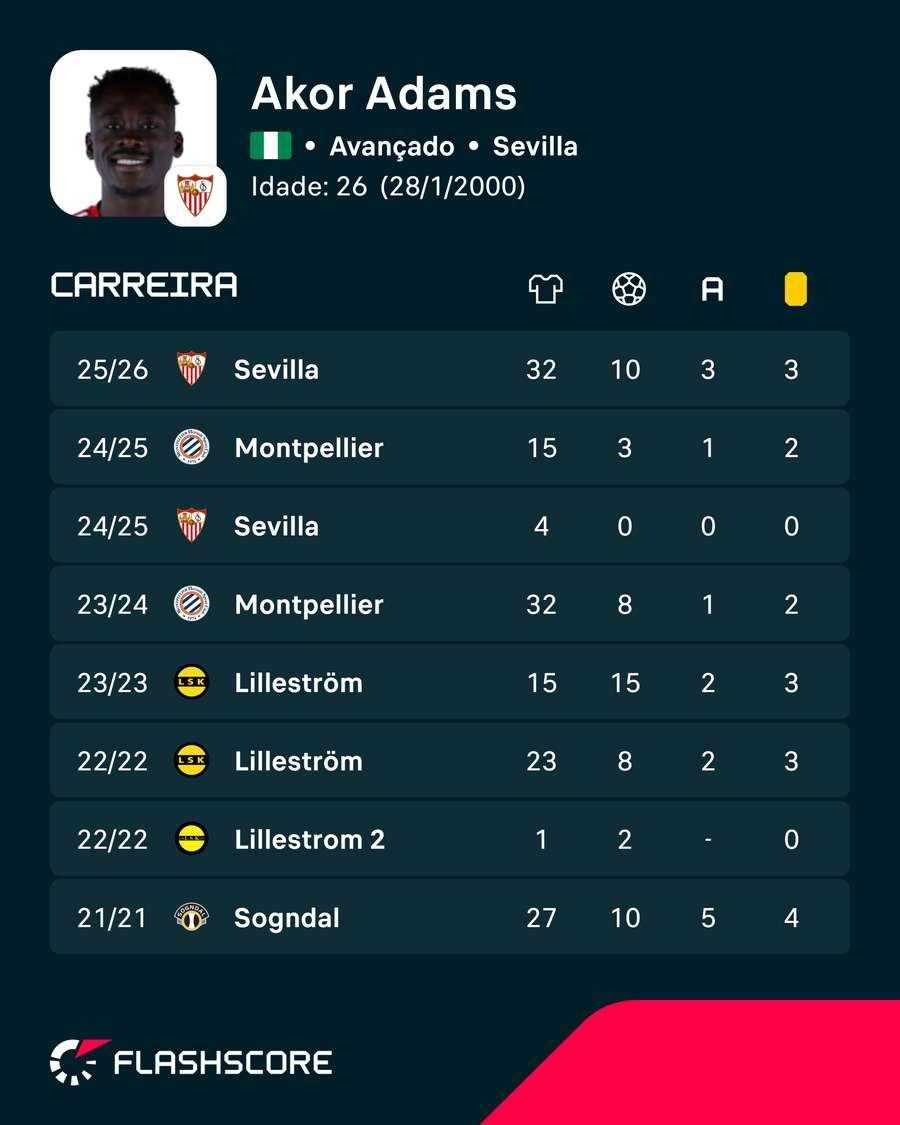Select the 23/24 Montpellier season row
The image size is (900, 1125).
(450, 604)
